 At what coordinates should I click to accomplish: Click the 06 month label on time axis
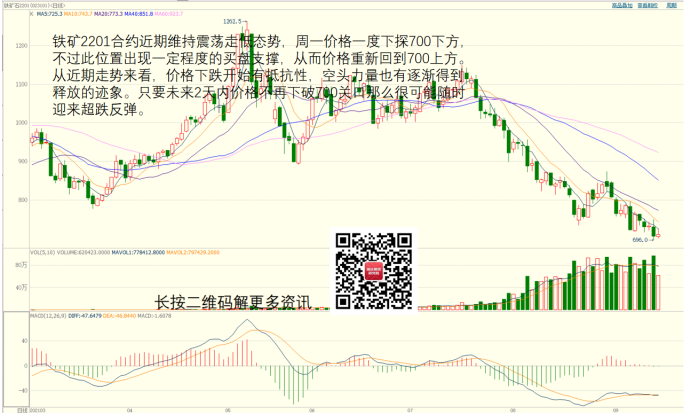tap(311, 409)
